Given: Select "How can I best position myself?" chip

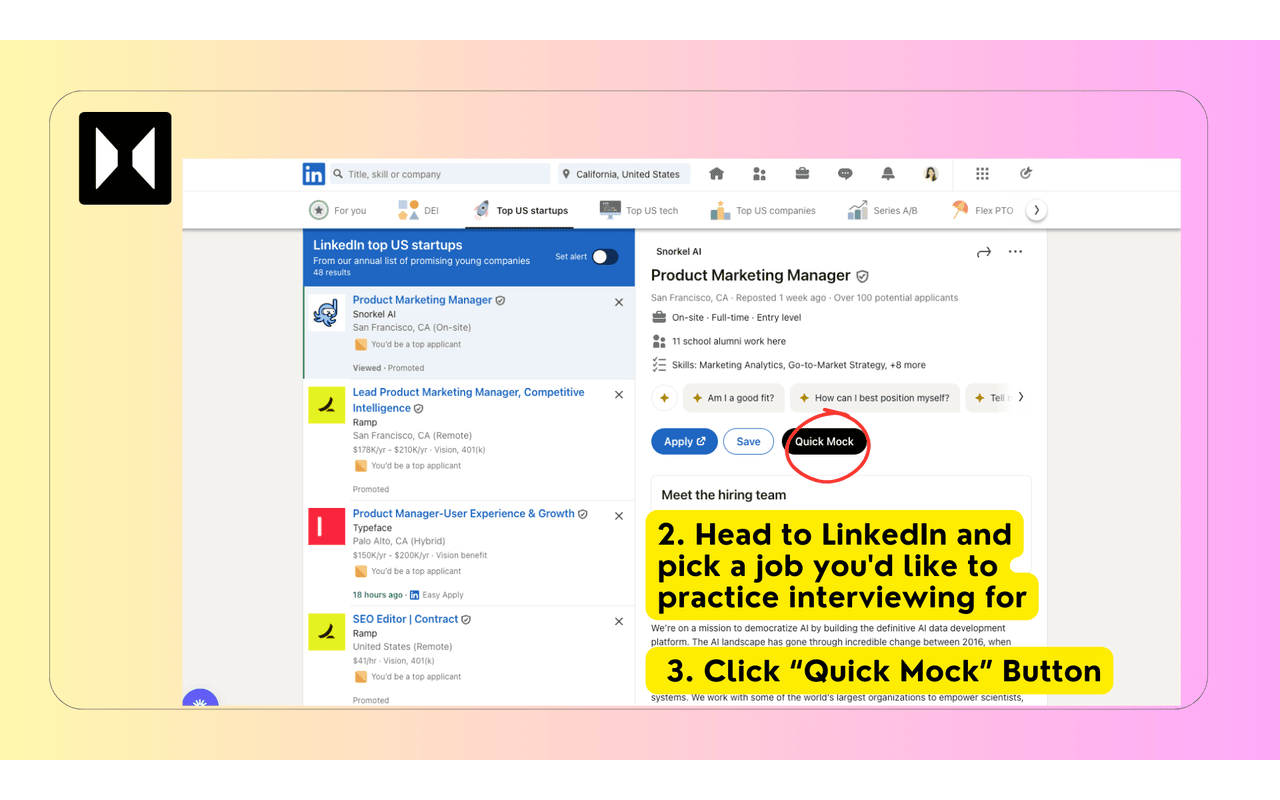Looking at the screenshot, I should coord(875,398).
